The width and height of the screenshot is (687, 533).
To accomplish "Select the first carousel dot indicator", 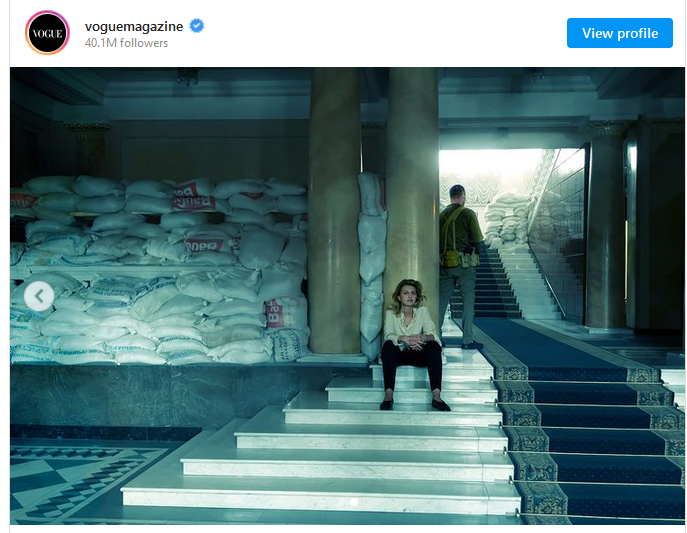I will tap(341, 502).
